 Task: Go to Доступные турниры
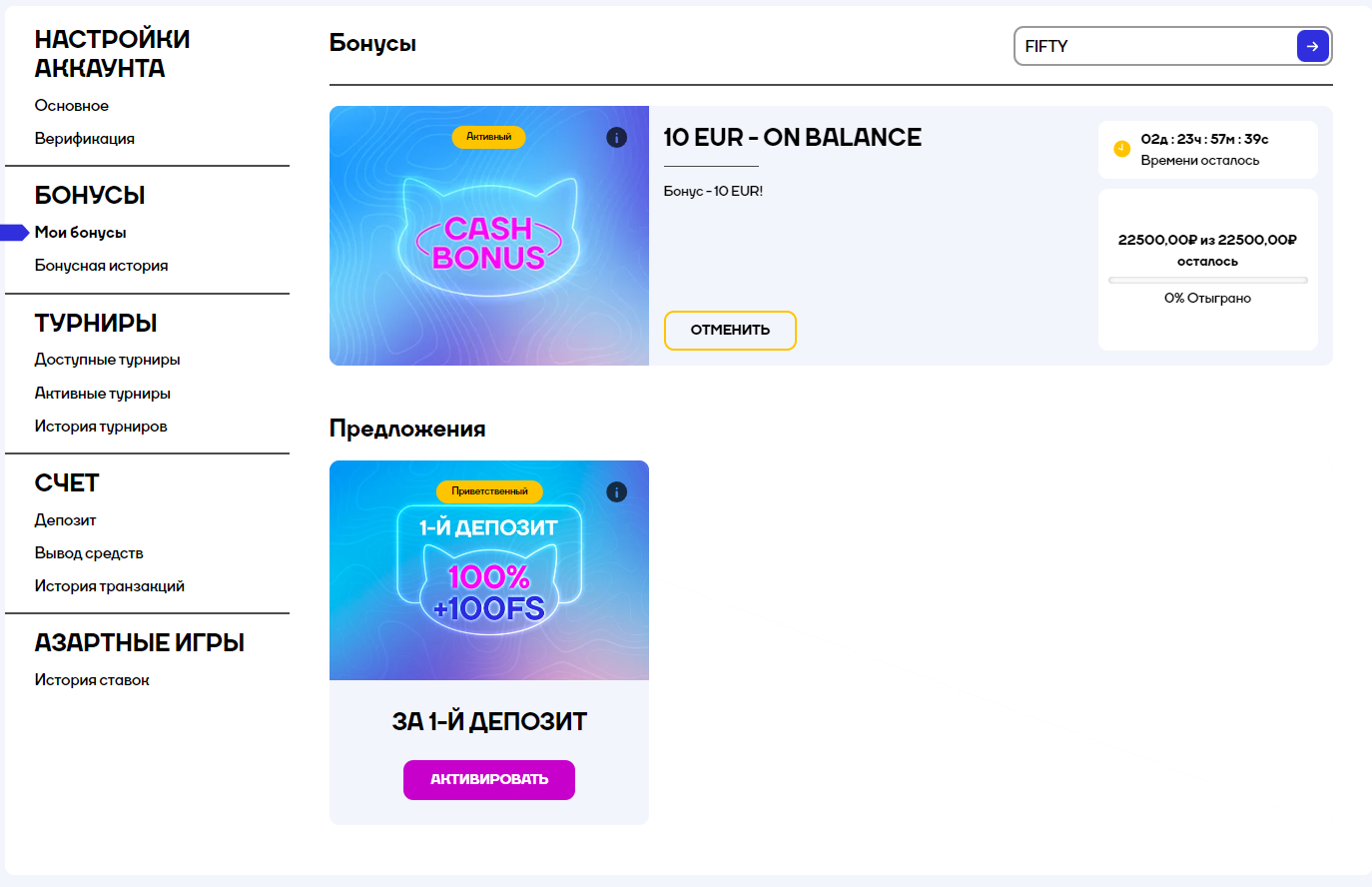tap(108, 360)
